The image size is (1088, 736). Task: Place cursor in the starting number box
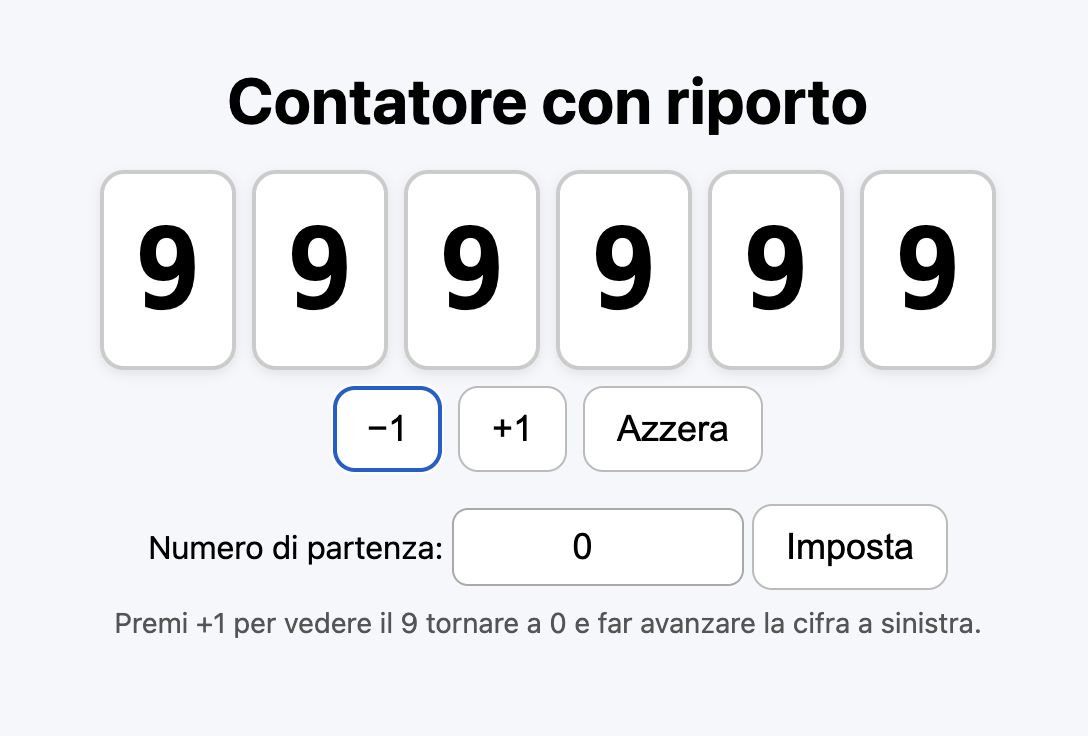[597, 547]
